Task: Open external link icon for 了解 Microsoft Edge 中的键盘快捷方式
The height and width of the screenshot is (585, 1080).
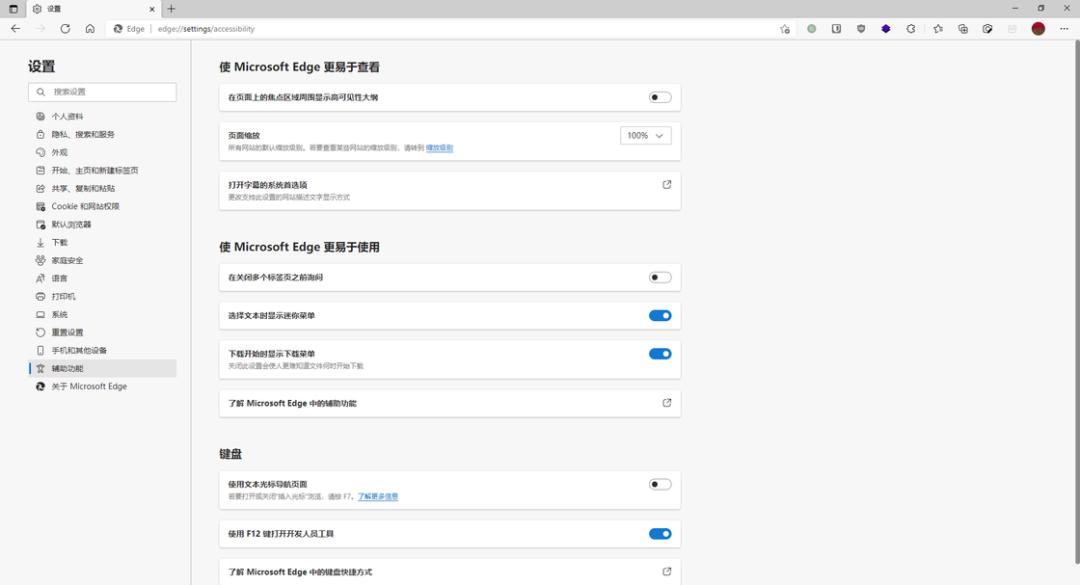Action: tap(667, 571)
